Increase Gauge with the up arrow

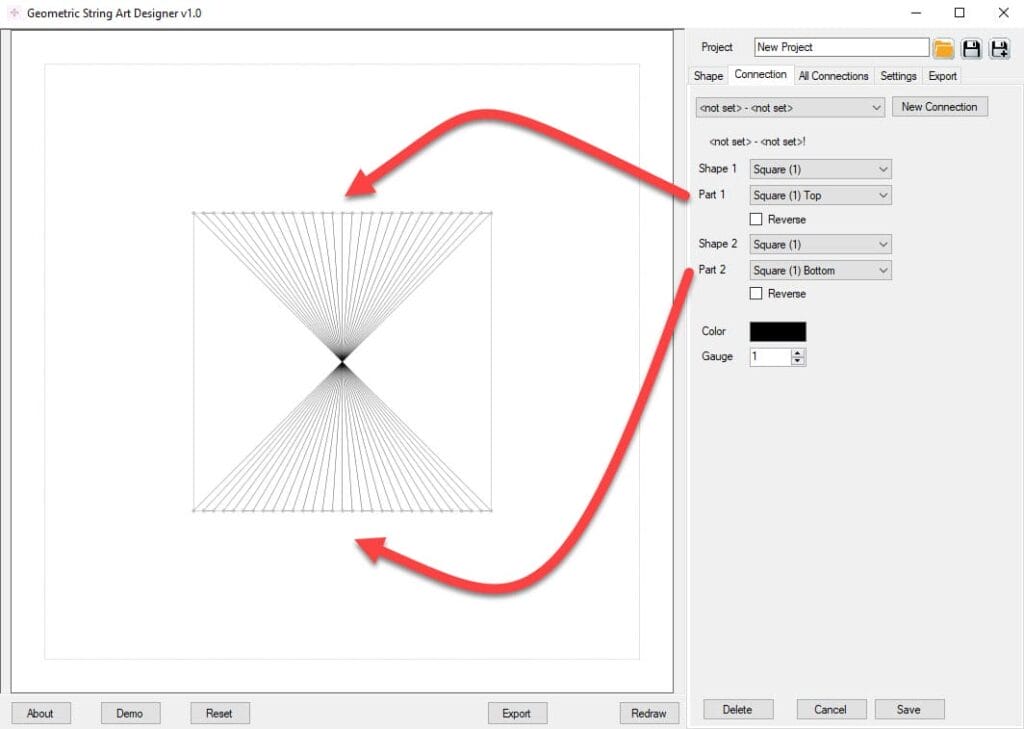tap(797, 353)
